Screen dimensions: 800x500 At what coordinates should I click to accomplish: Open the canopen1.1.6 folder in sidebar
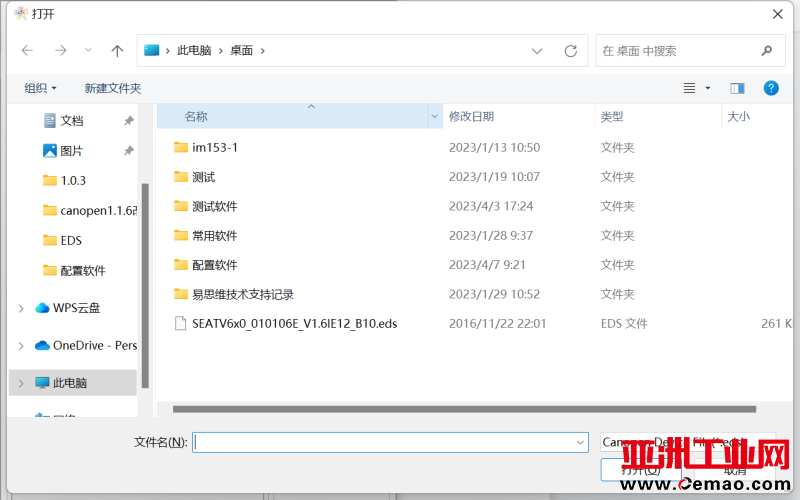click(x=90, y=210)
